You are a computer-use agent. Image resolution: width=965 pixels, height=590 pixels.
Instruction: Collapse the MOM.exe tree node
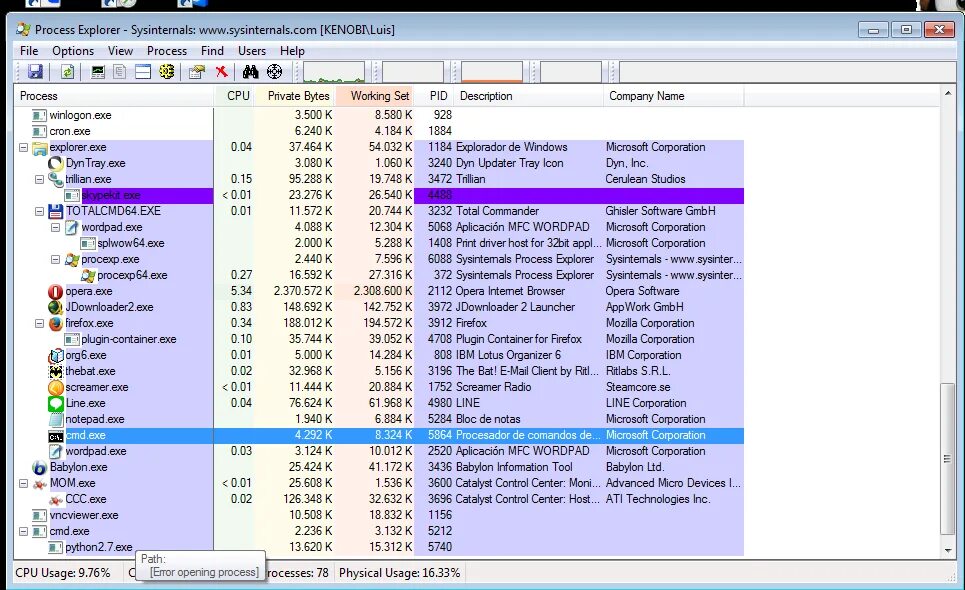(23, 483)
